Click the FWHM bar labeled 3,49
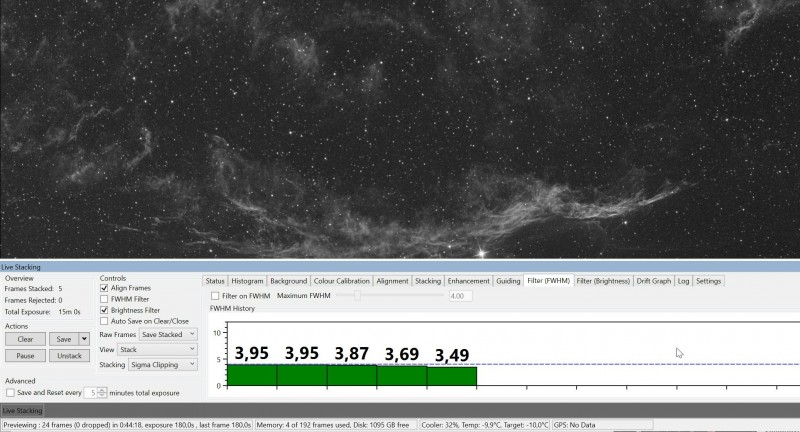The height and width of the screenshot is (432, 800). (x=452, y=376)
